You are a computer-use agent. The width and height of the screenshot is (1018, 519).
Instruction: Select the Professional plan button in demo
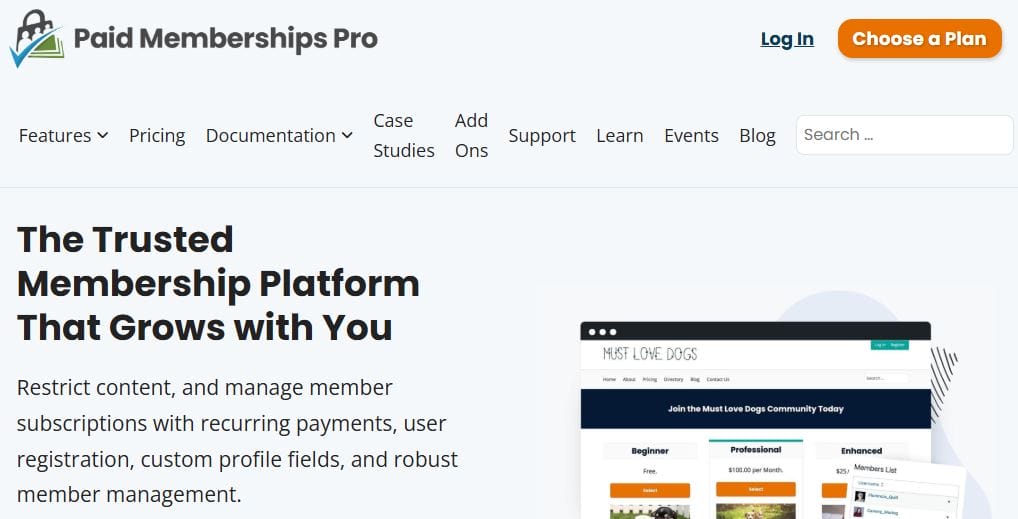tap(756, 489)
